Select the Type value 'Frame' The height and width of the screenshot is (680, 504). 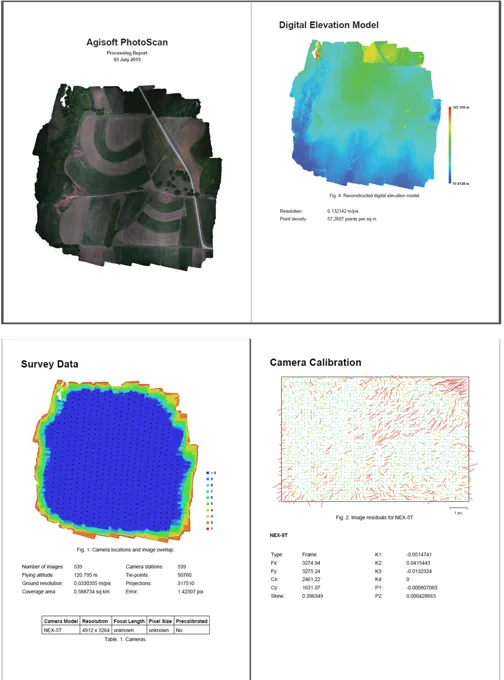pyautogui.click(x=309, y=555)
